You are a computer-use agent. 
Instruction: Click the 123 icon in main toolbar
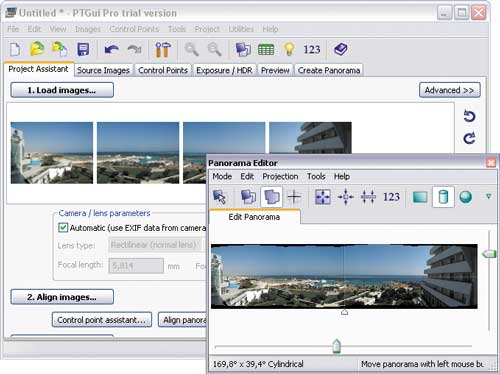[312, 50]
